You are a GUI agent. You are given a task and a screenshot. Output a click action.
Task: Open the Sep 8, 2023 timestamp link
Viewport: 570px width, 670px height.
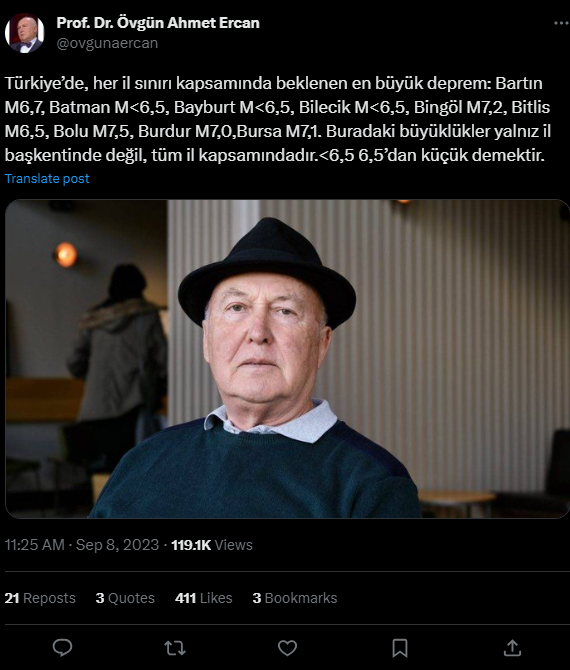pos(118,545)
